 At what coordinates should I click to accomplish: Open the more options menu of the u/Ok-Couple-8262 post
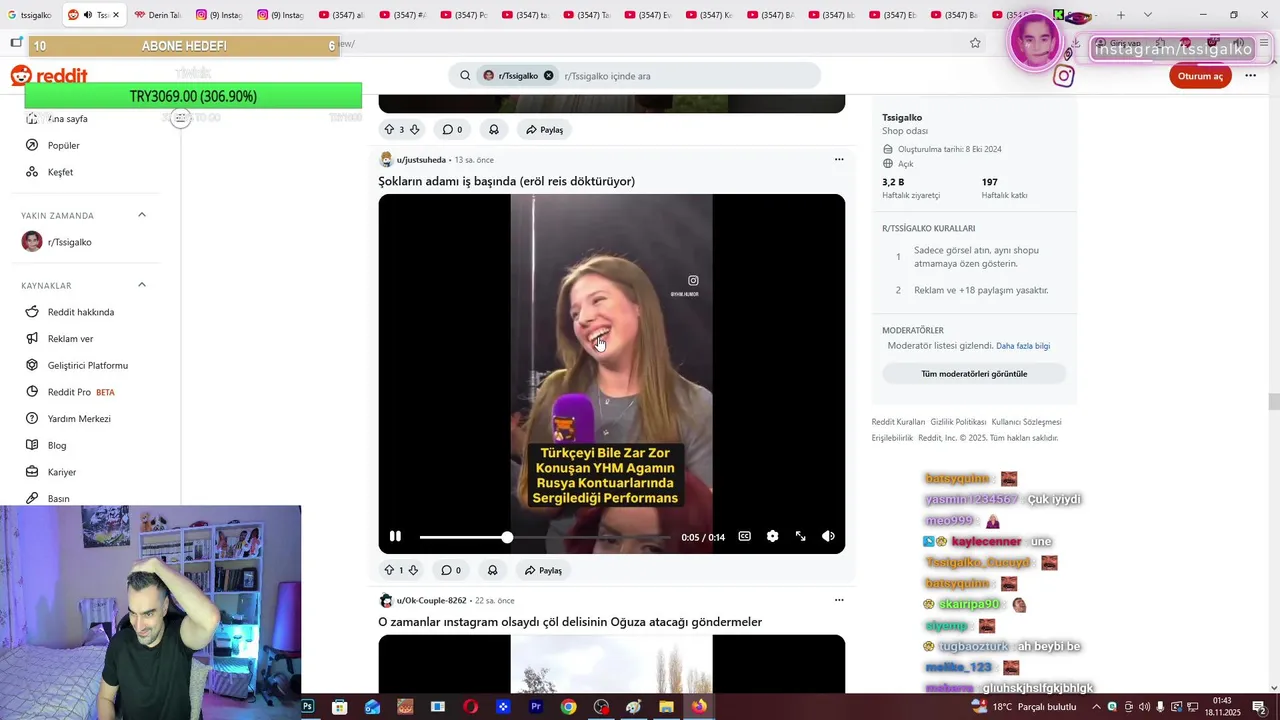click(839, 600)
